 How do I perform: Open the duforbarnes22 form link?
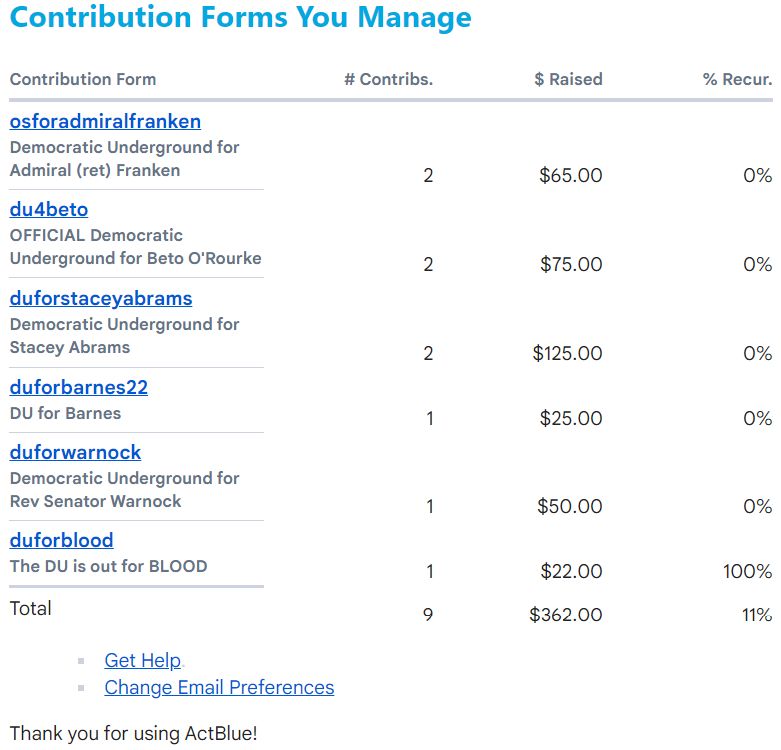(79, 387)
